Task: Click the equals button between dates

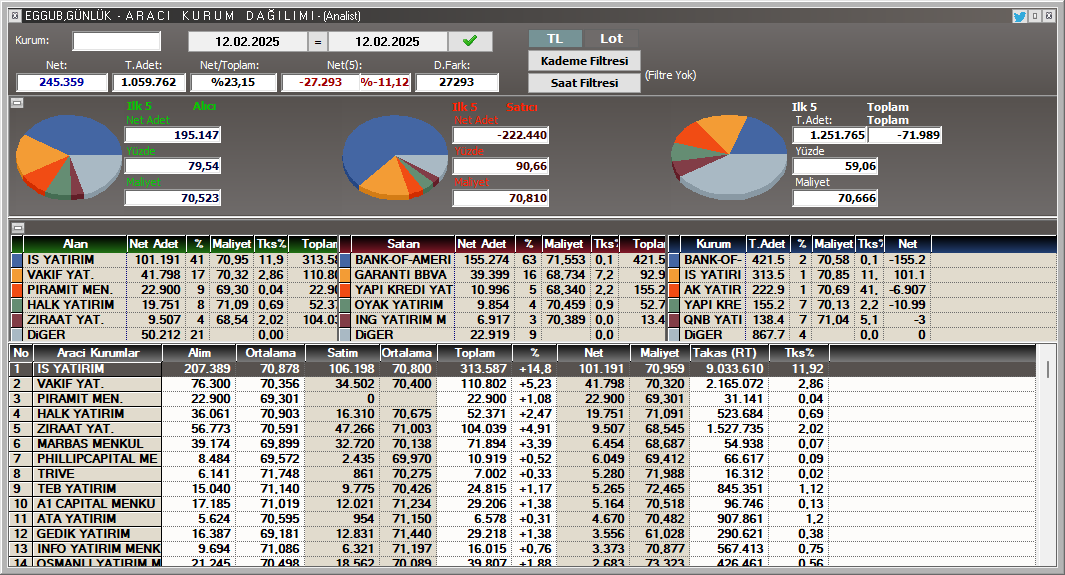Action: pos(317,41)
